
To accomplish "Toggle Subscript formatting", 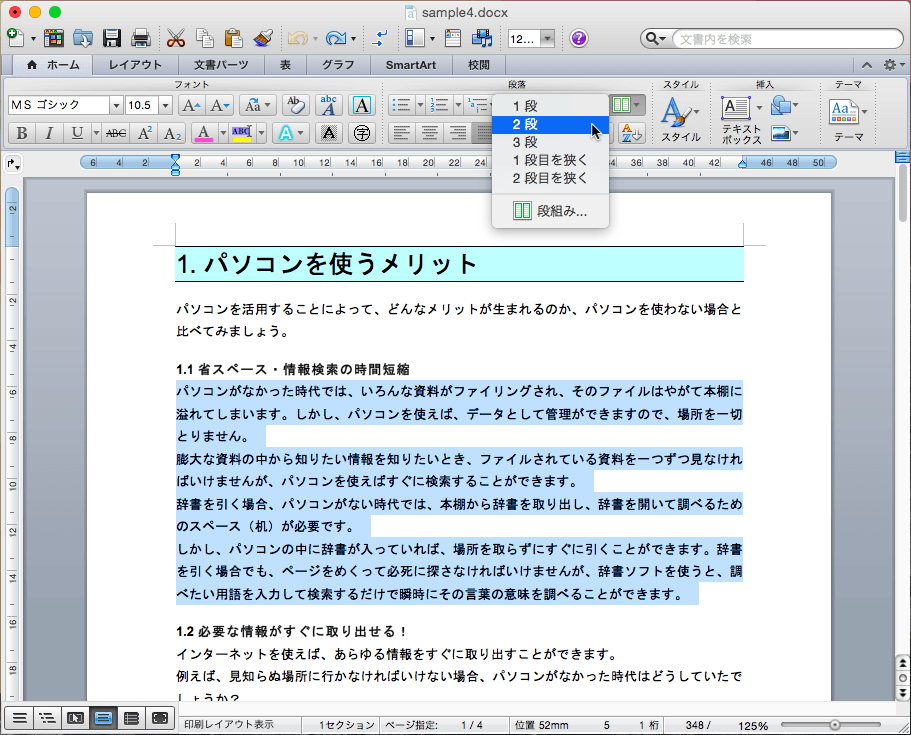I will coord(172,134).
